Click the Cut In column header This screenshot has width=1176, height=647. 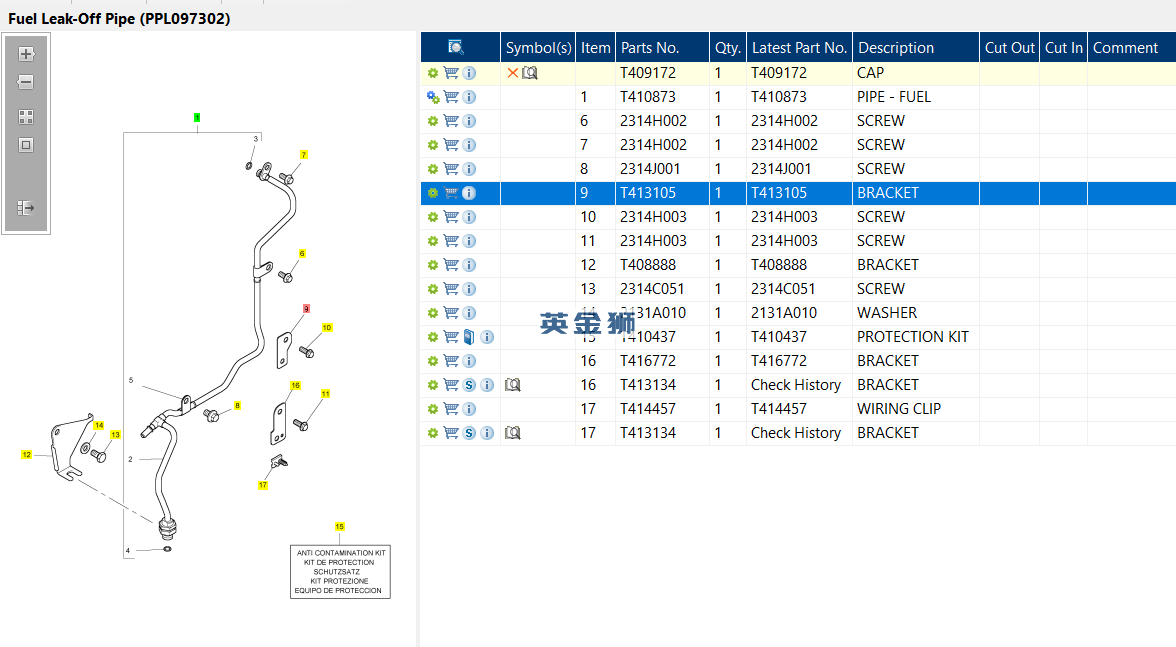click(1064, 47)
